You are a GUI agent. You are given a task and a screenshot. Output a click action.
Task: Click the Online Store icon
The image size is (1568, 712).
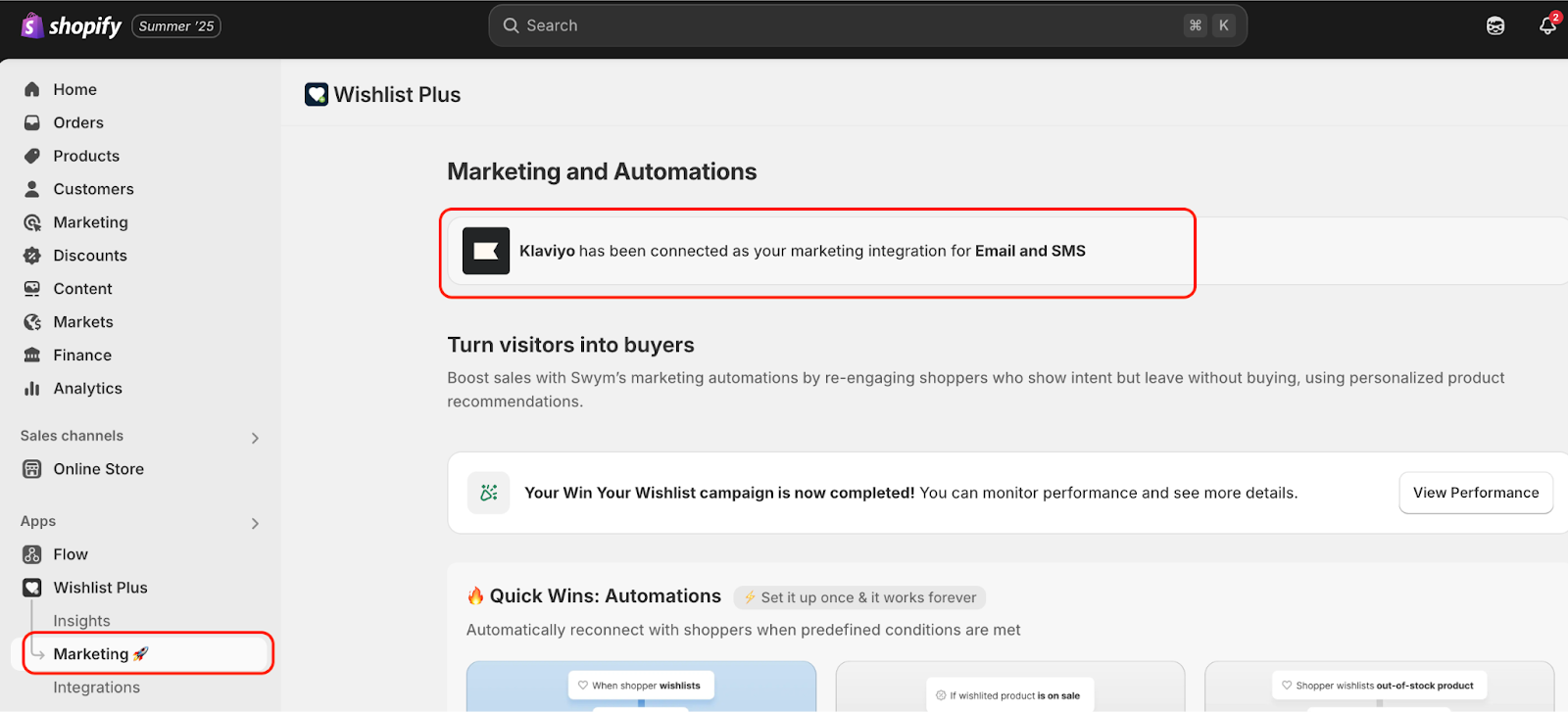pyautogui.click(x=32, y=469)
